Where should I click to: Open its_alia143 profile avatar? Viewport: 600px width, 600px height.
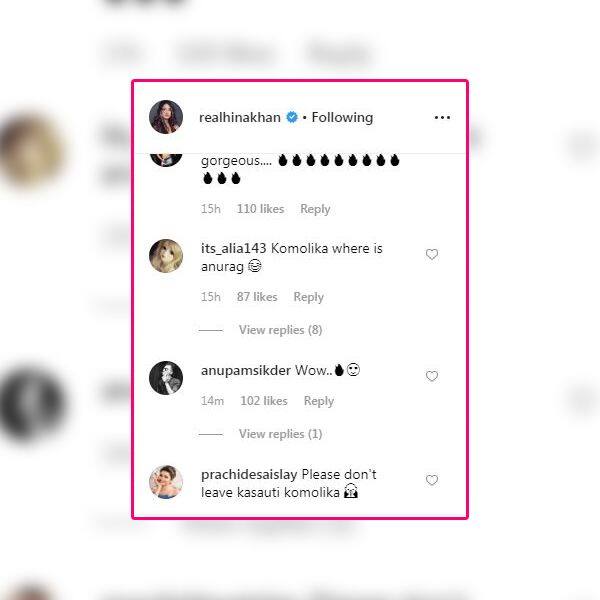pyautogui.click(x=166, y=256)
